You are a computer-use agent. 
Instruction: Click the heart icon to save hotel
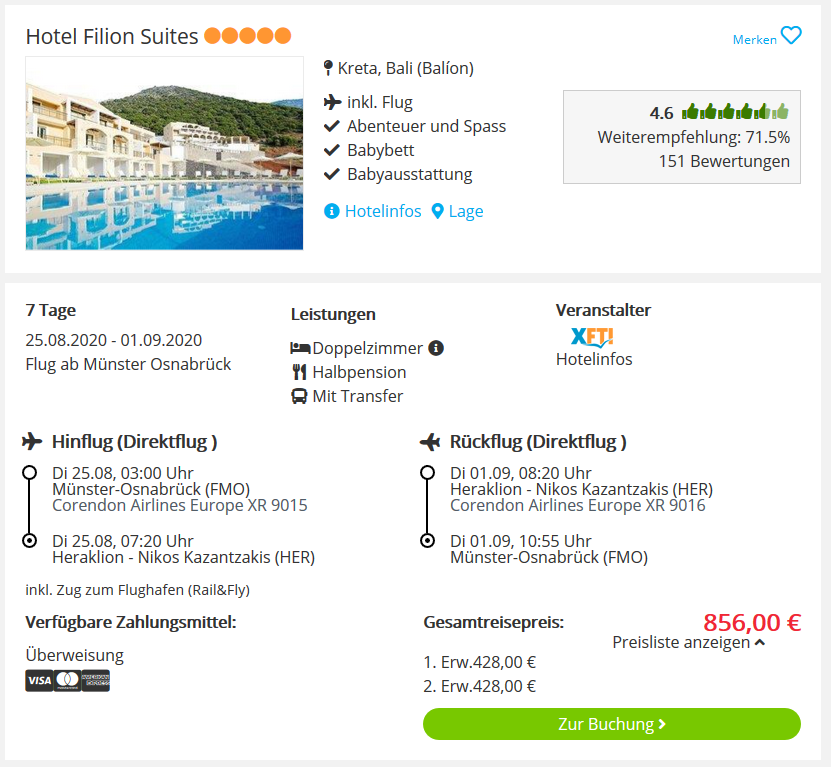pos(791,36)
